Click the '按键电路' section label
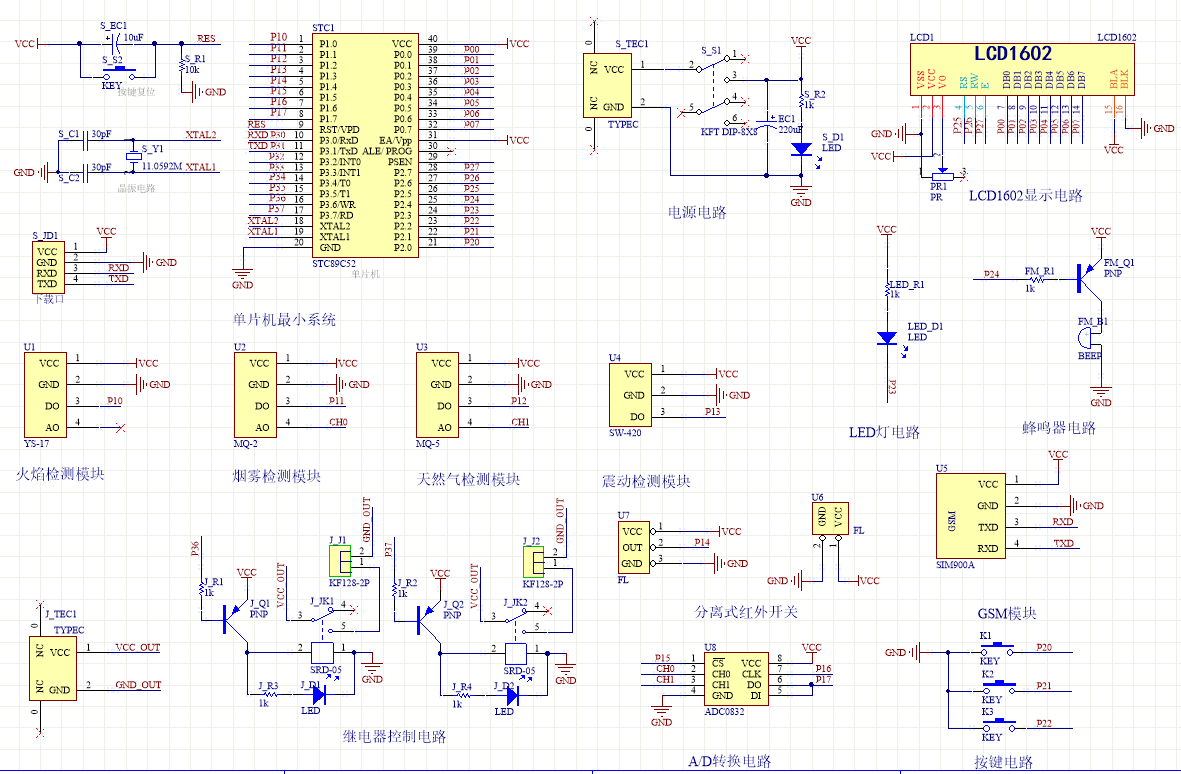 pos(1003,762)
